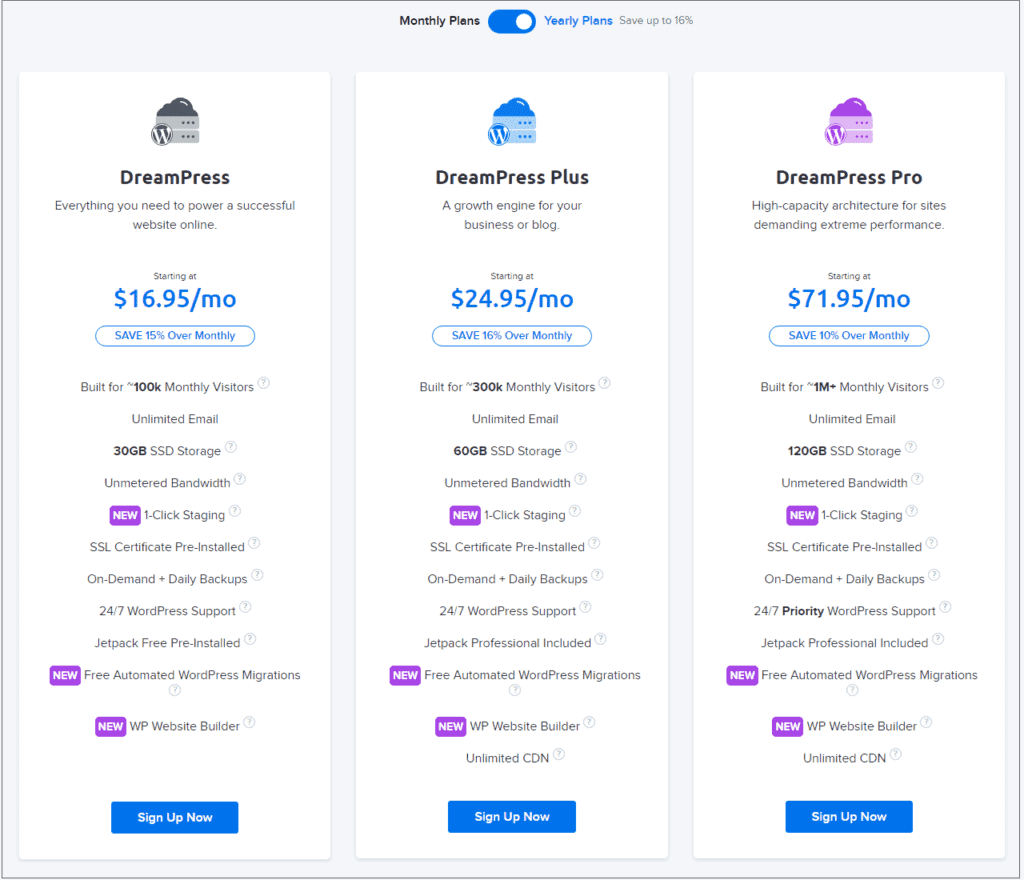
Task: Show Migrations help icon in DreamPress Plus card
Action: click(515, 690)
